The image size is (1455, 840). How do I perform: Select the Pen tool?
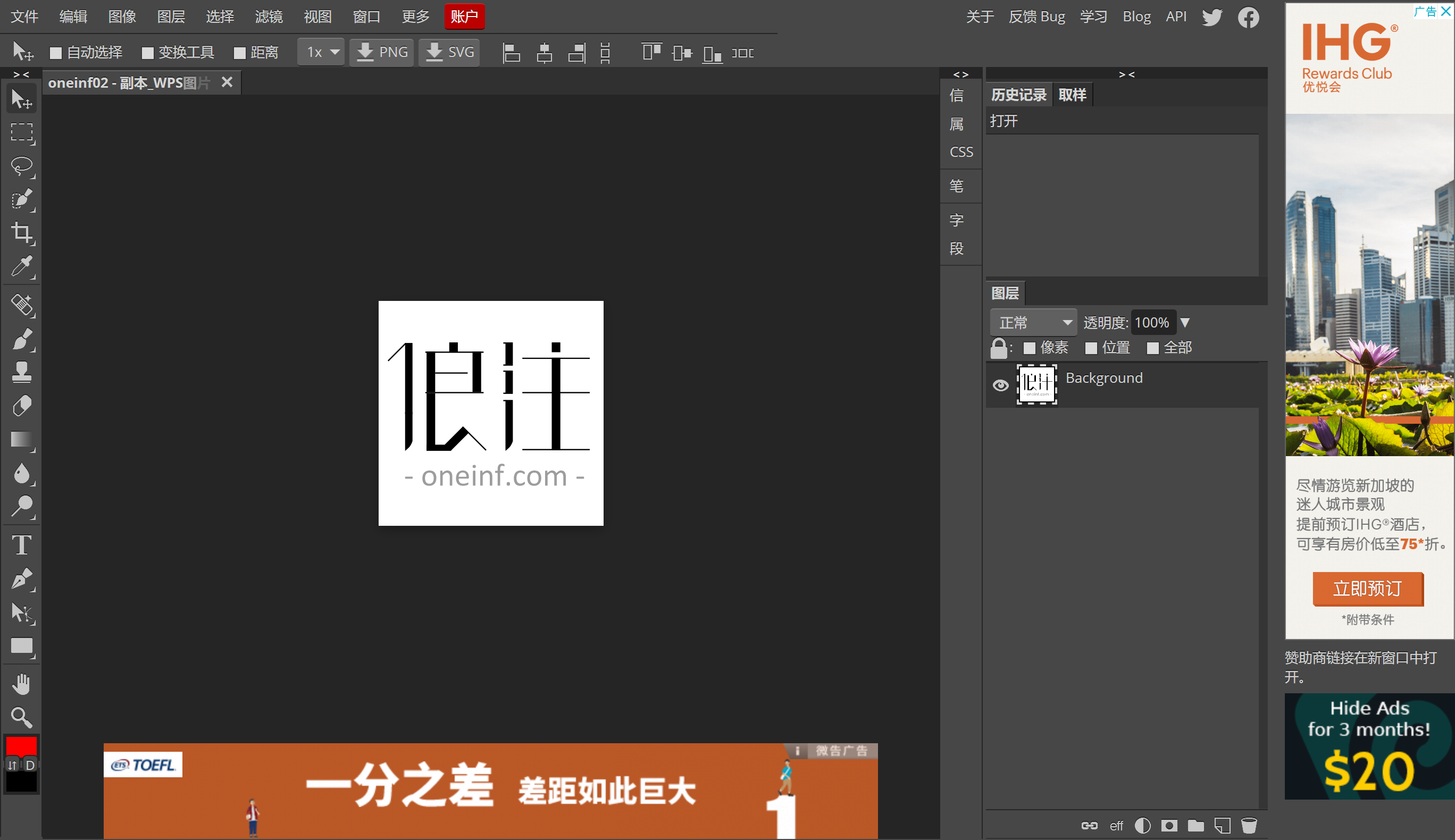pyautogui.click(x=22, y=578)
